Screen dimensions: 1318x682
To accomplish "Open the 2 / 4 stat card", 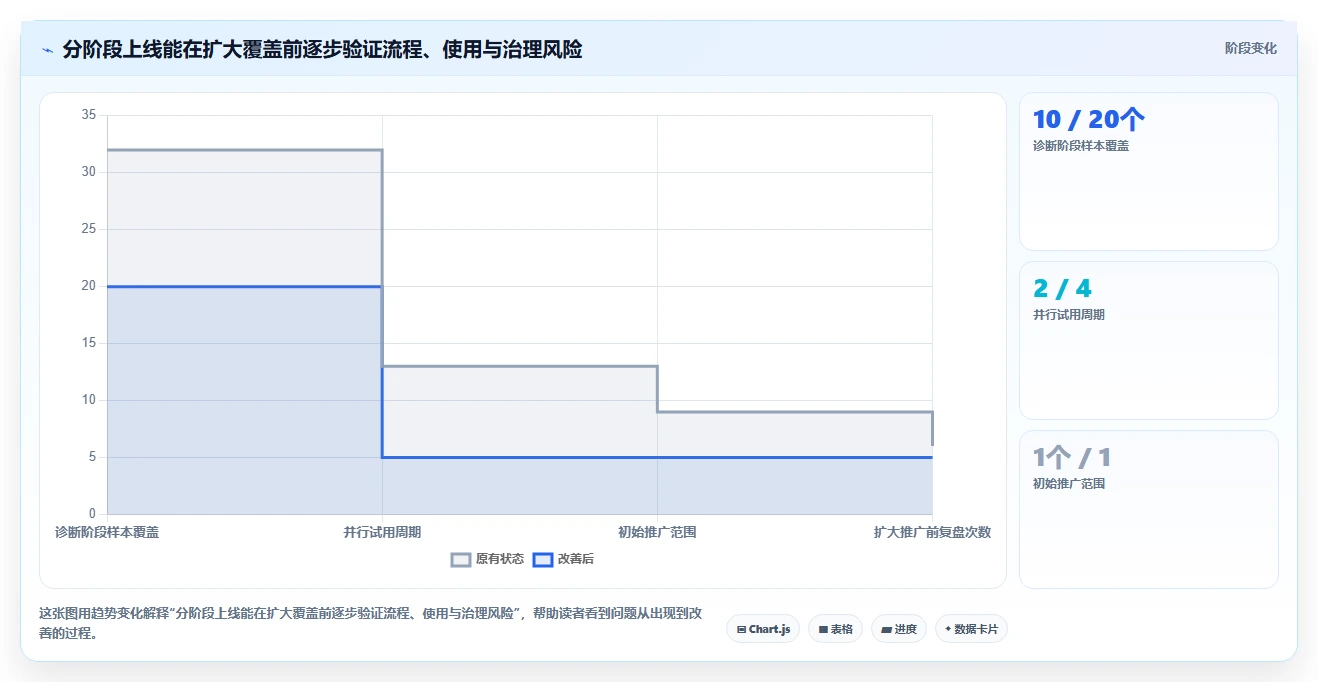I will pos(1148,340).
